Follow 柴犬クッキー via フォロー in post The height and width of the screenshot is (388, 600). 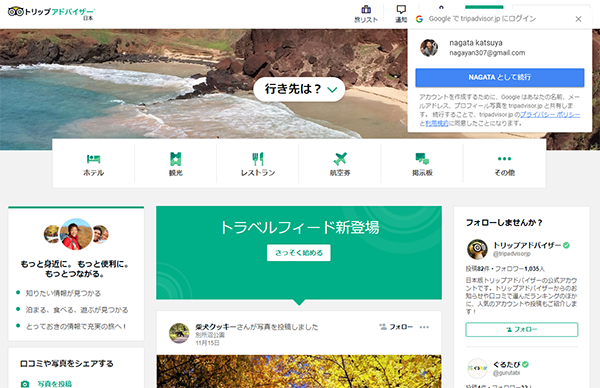click(x=396, y=327)
